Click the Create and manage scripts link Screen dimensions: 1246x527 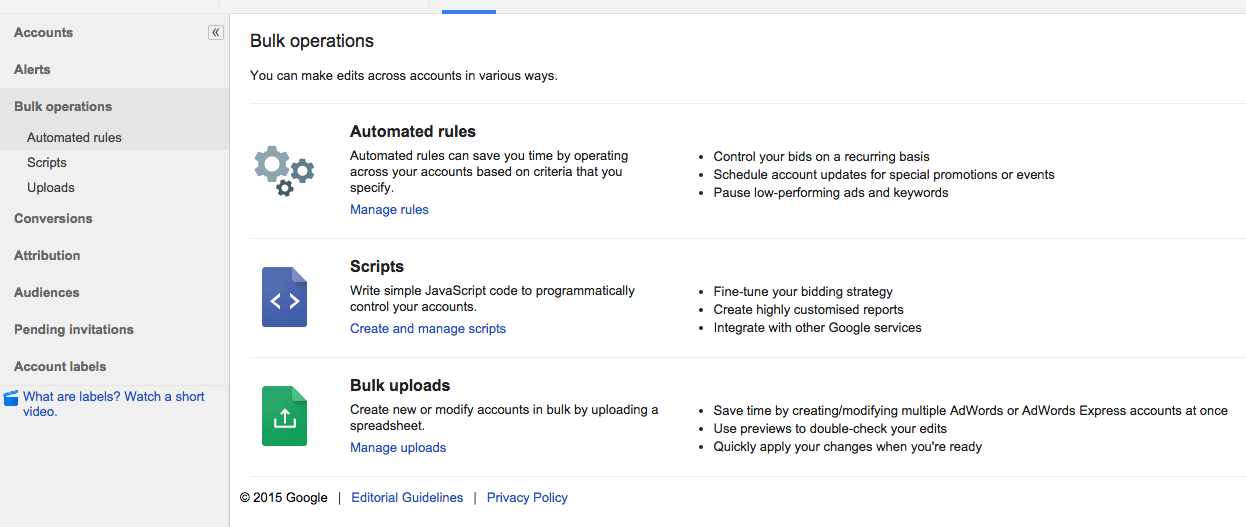pyautogui.click(x=428, y=328)
